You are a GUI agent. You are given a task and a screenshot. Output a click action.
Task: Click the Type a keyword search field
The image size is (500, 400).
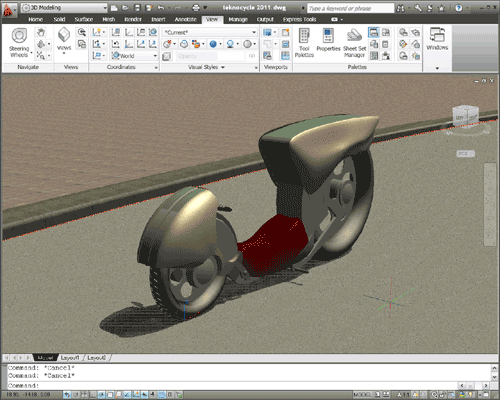(x=350, y=8)
